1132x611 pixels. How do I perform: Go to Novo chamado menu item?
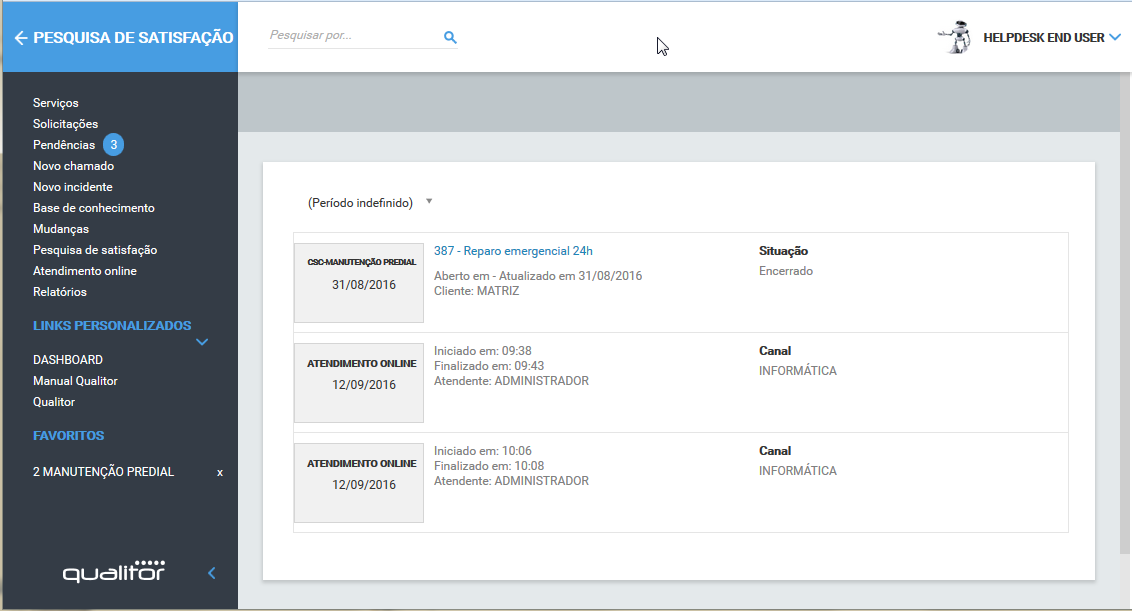coord(73,166)
